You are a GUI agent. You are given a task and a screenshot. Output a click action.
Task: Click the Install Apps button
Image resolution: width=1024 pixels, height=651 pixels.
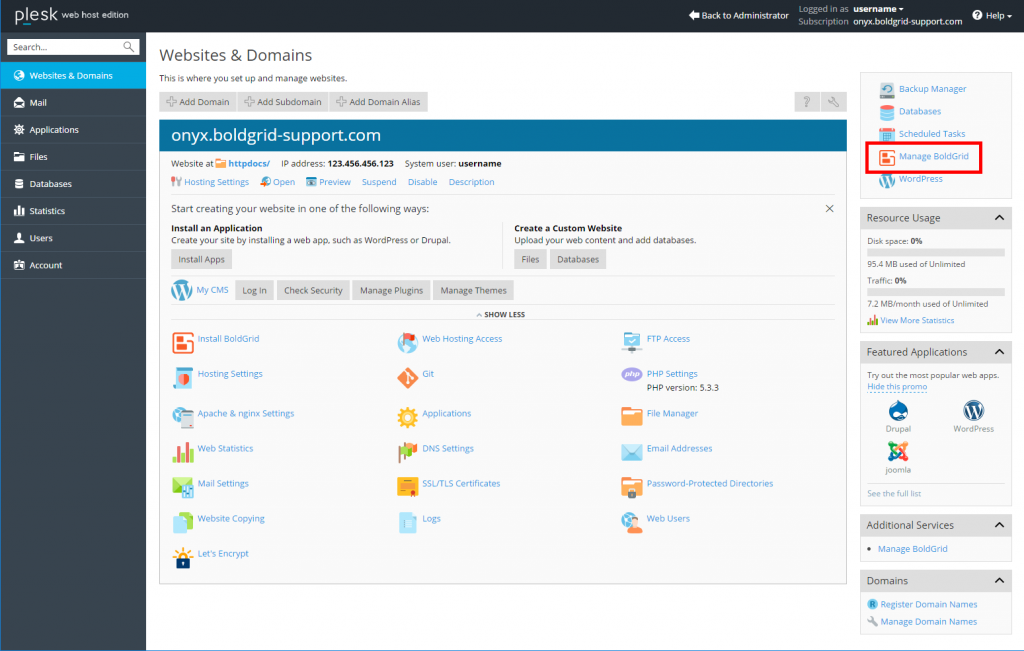point(201,259)
